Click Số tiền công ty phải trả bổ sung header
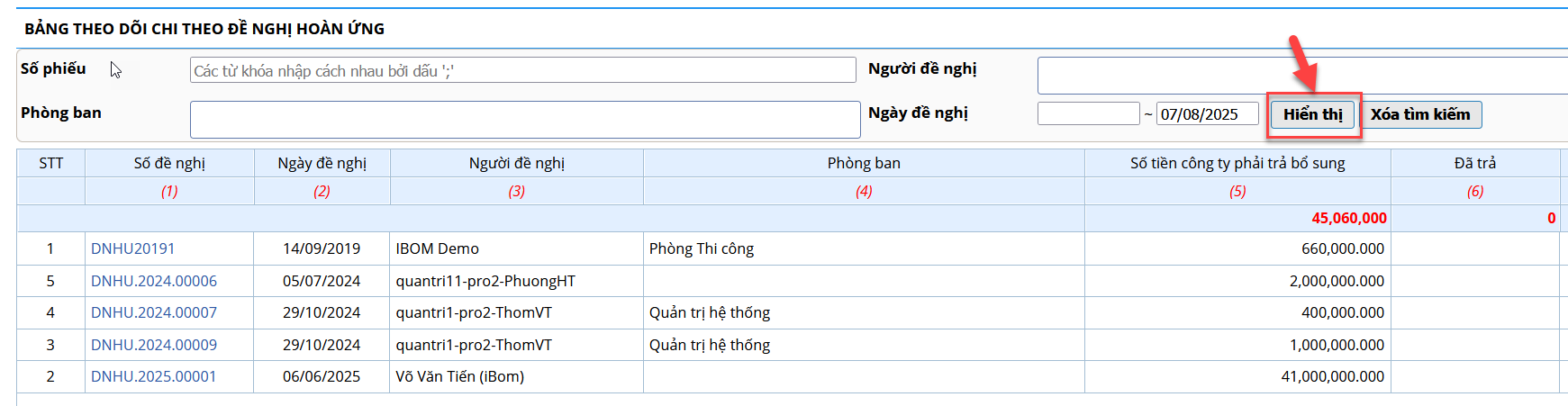The height and width of the screenshot is (406, 1568). 1237,163
